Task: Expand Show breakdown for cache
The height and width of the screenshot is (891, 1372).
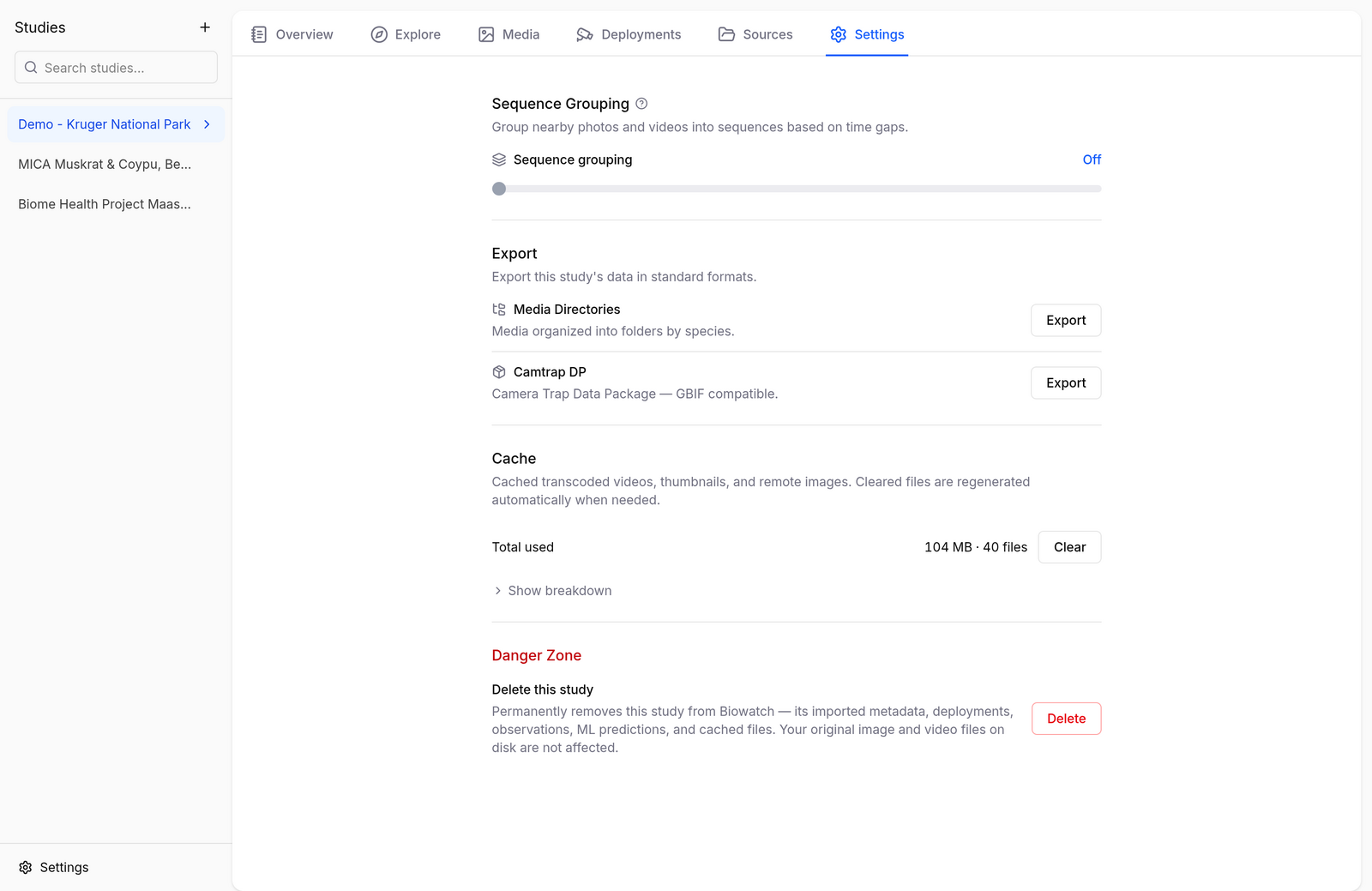Action: [552, 591]
